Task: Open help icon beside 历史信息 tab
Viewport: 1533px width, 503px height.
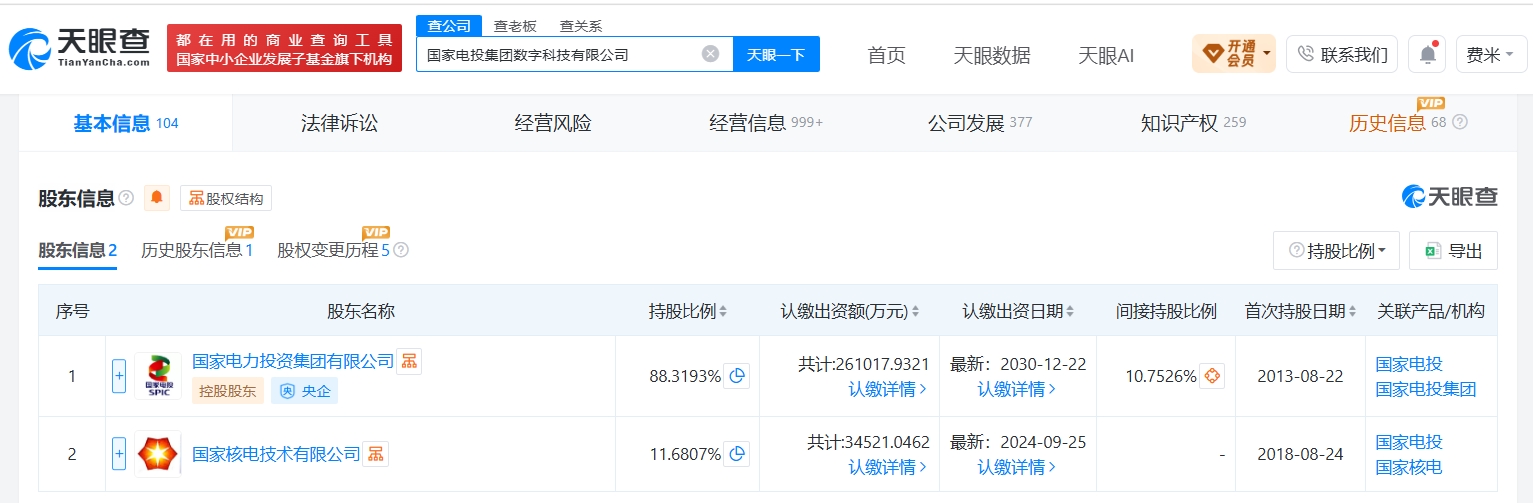Action: click(1460, 122)
